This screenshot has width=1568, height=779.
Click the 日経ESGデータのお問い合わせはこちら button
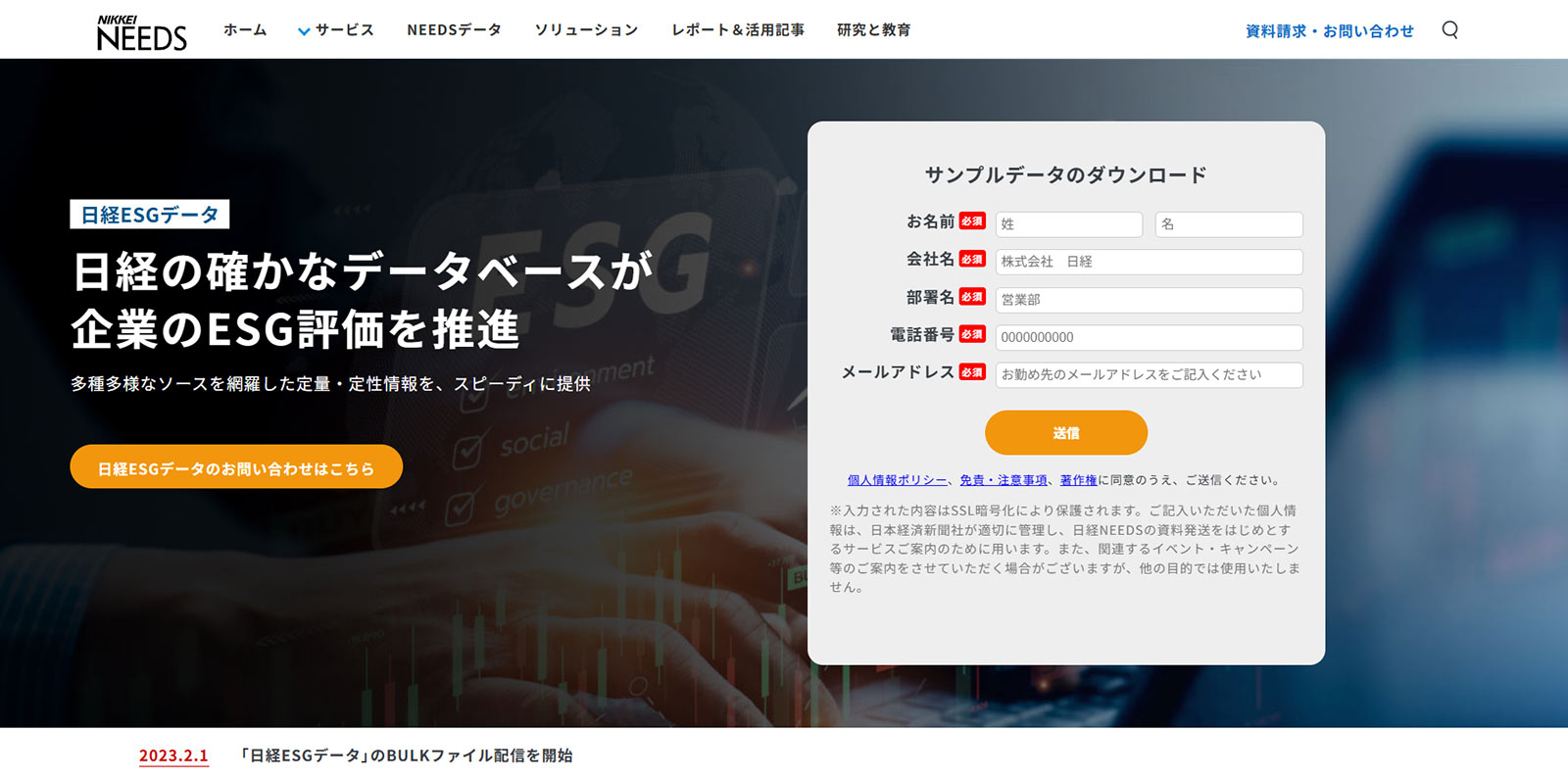(236, 466)
